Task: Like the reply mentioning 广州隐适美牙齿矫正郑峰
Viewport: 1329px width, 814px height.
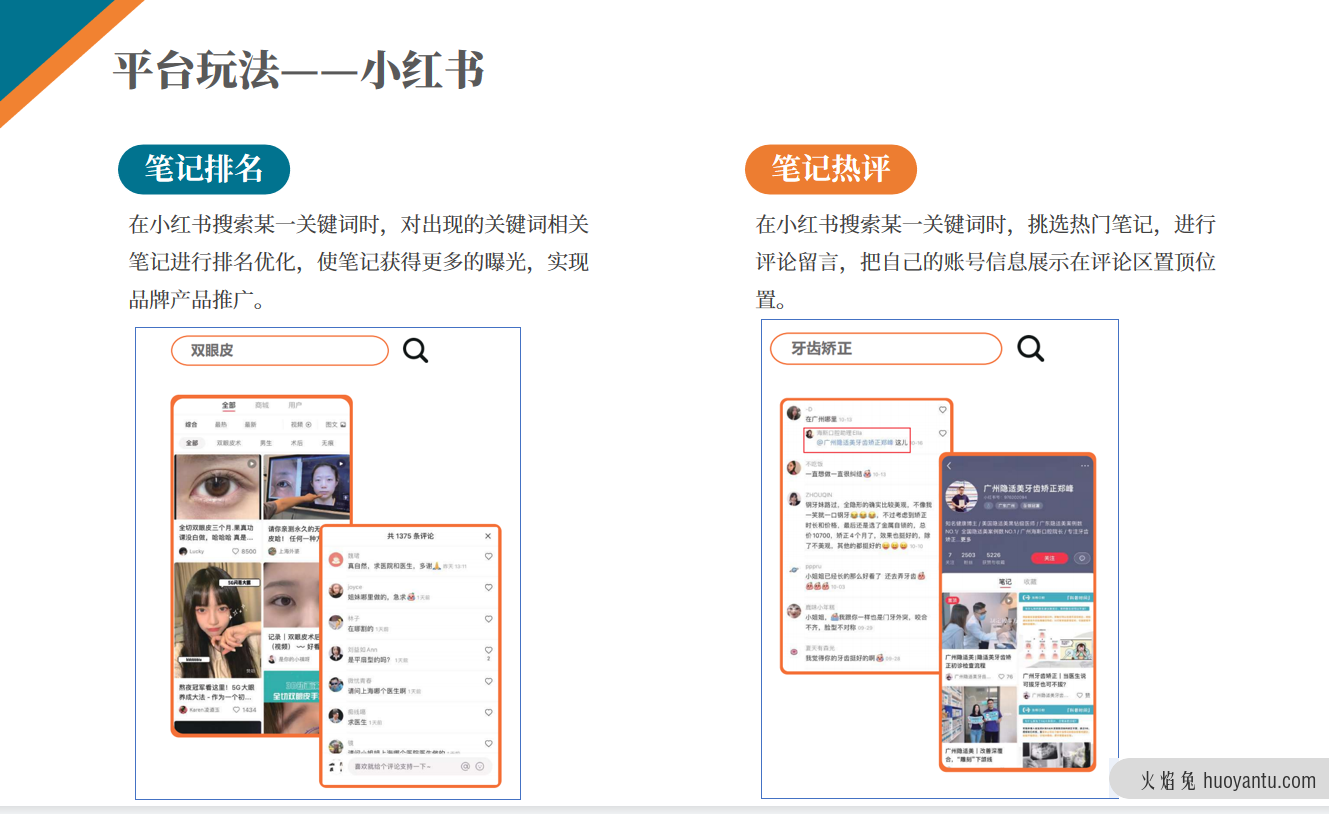Action: (942, 433)
